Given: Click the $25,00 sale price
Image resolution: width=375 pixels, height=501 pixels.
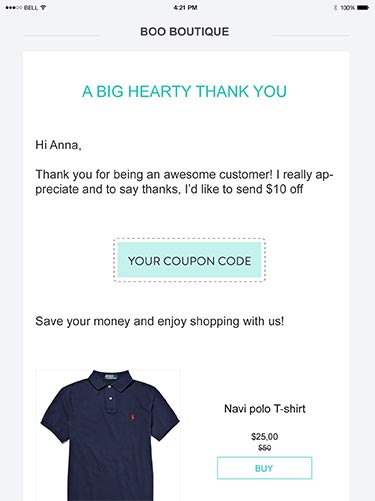Looking at the screenshot, I should [265, 436].
